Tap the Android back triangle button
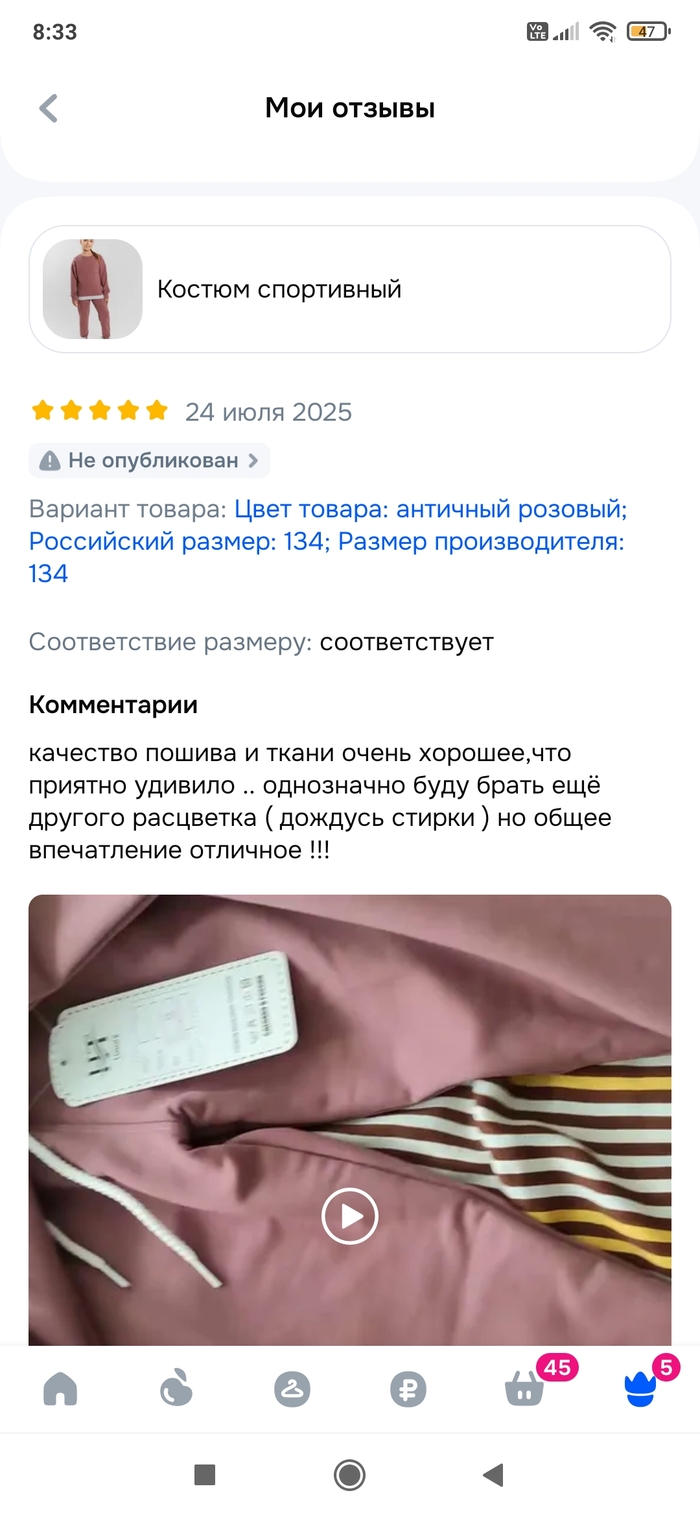The width and height of the screenshot is (700, 1517). click(x=492, y=1474)
